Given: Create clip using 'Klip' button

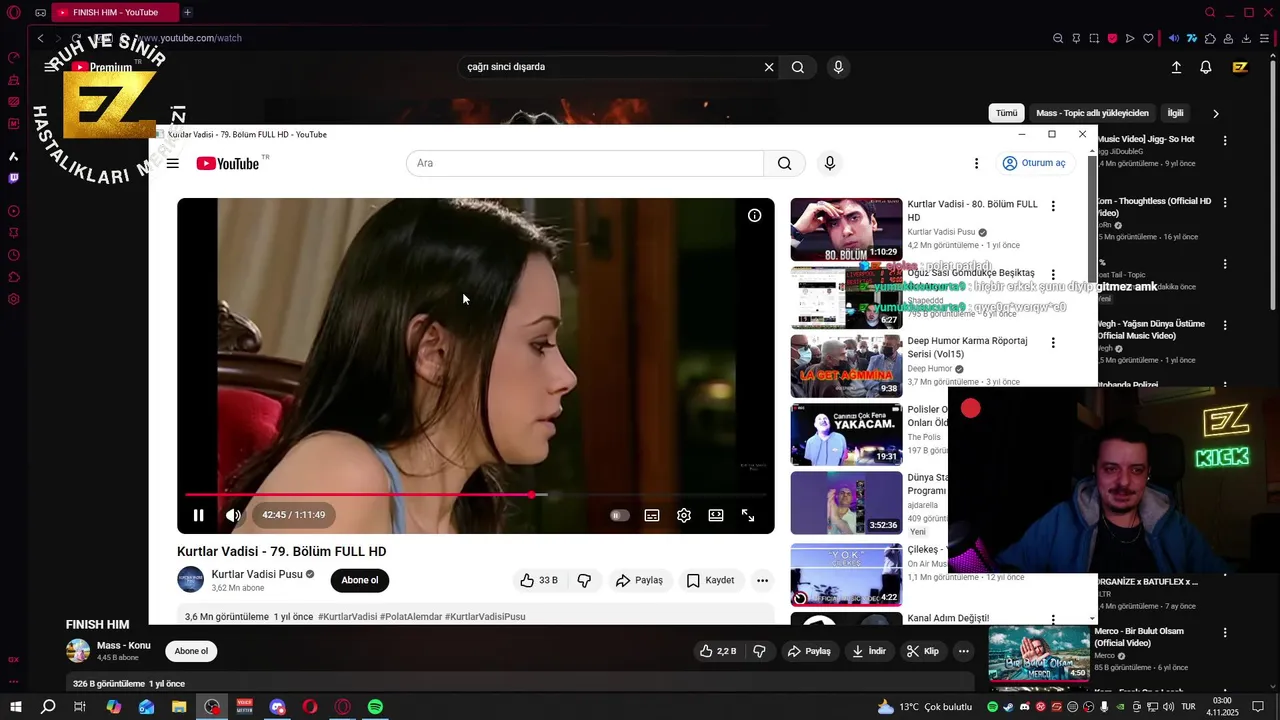Looking at the screenshot, I should pos(923,651).
